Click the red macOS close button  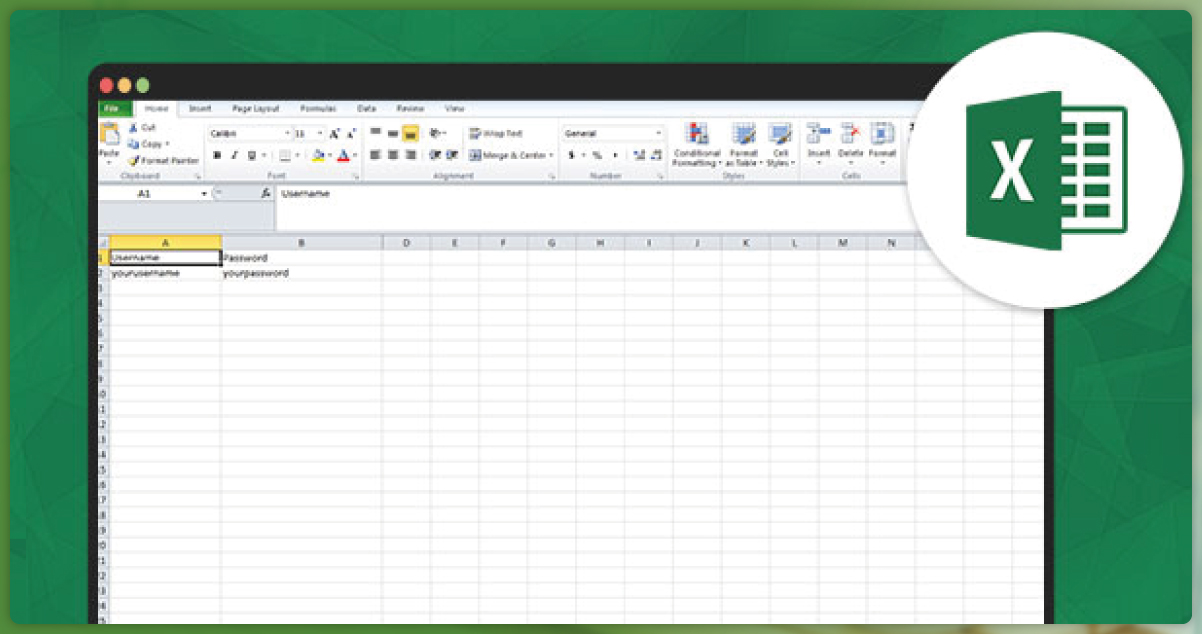pos(107,85)
